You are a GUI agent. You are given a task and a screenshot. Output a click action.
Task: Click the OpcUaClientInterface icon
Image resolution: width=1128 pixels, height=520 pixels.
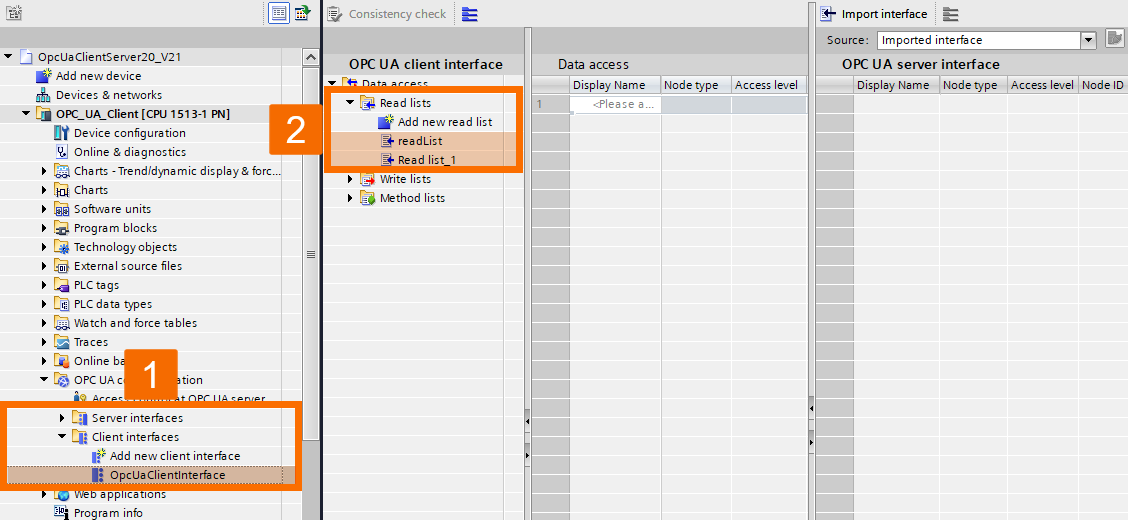point(99,475)
